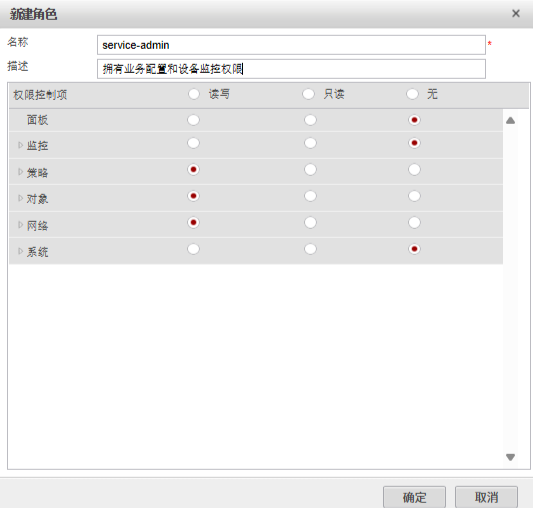Set 面板 permission to 无
The height and width of the screenshot is (508, 533).
tap(414, 120)
